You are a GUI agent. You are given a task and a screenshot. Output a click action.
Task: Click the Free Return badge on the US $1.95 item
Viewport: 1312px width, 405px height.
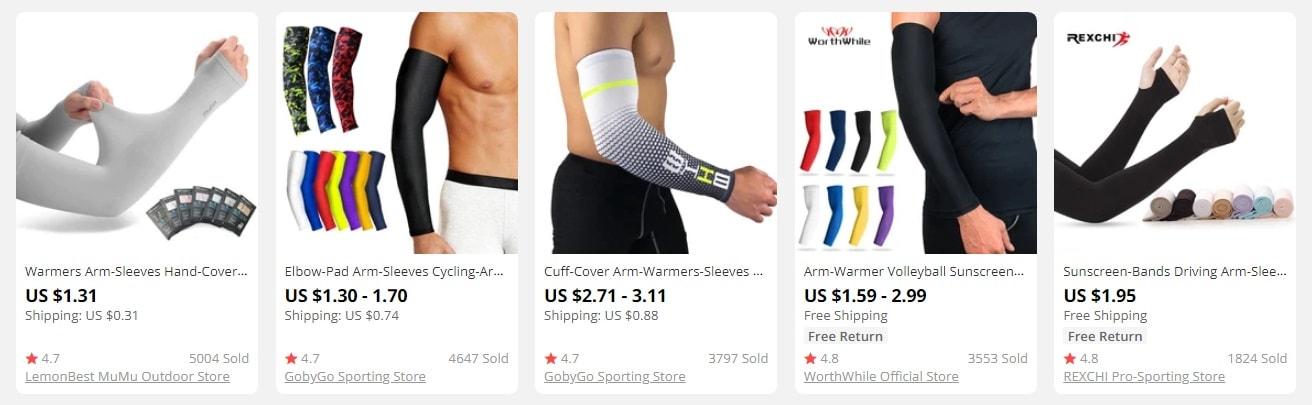point(1104,337)
